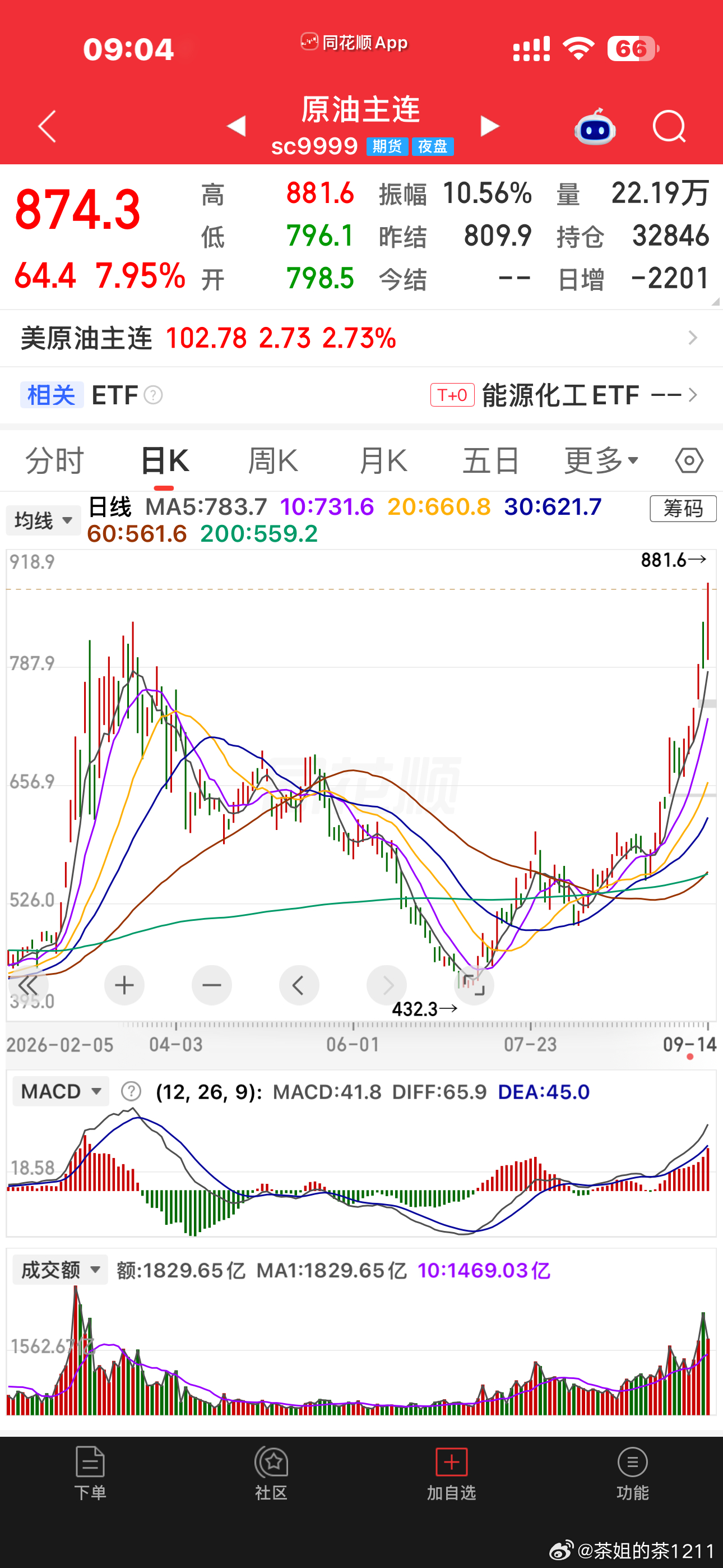Open the search magnifier icon
The width and height of the screenshot is (723, 1568).
pos(669,127)
